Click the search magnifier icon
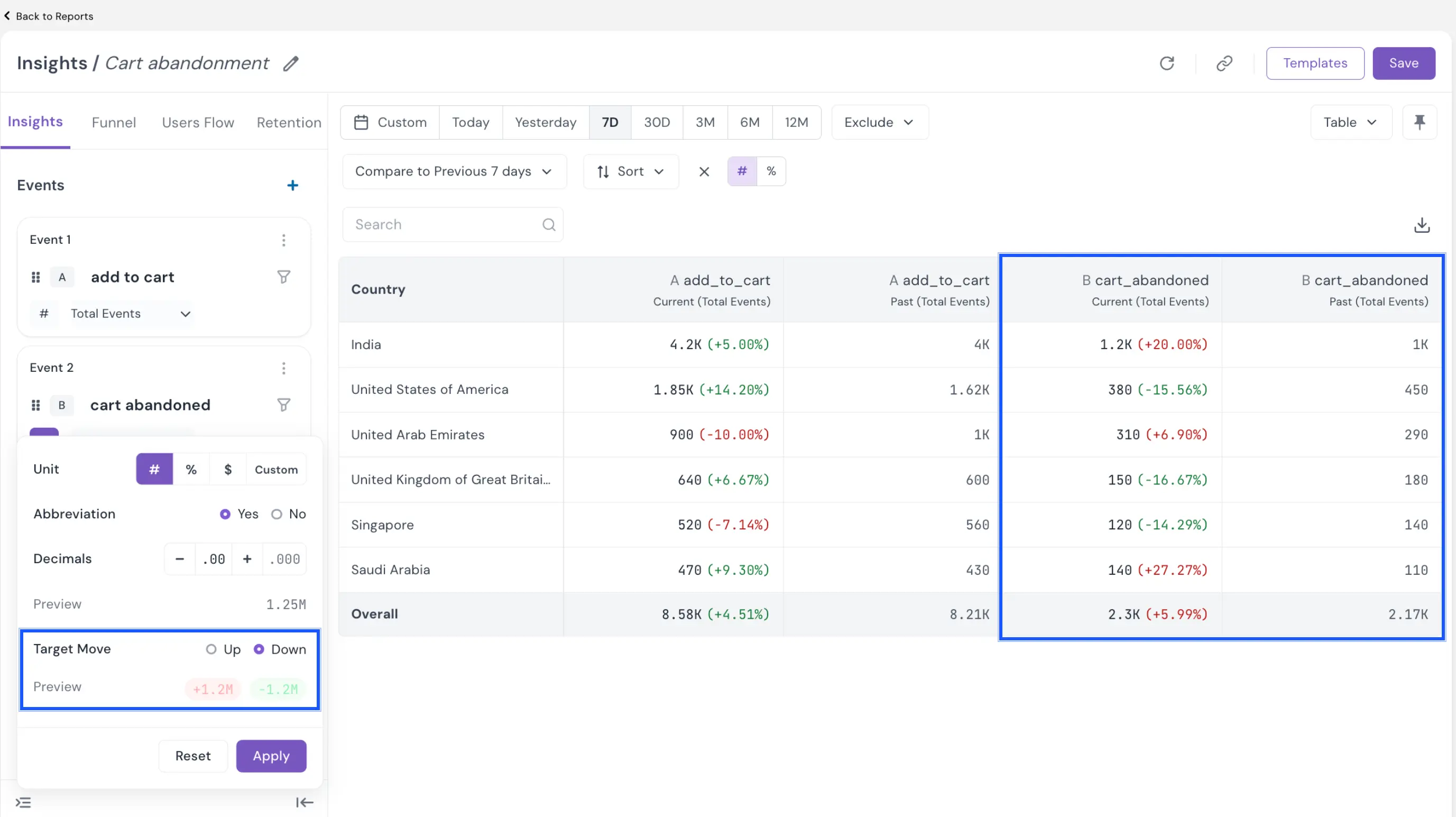 [x=548, y=224]
